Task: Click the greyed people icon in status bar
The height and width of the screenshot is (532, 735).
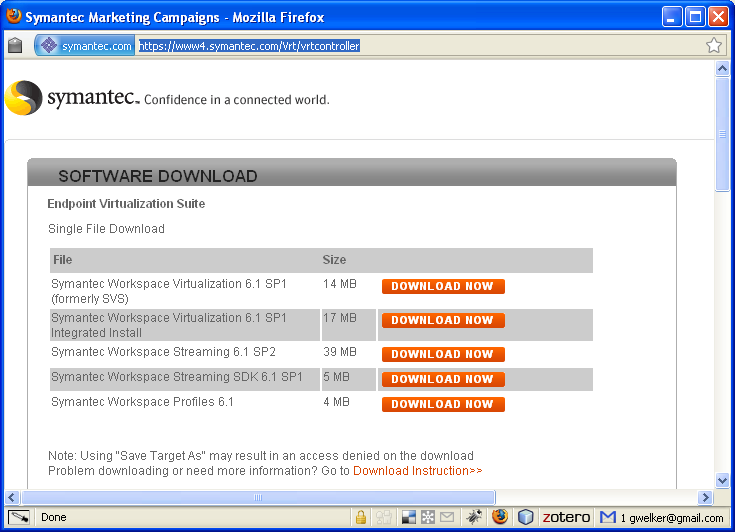Action: tap(383, 517)
